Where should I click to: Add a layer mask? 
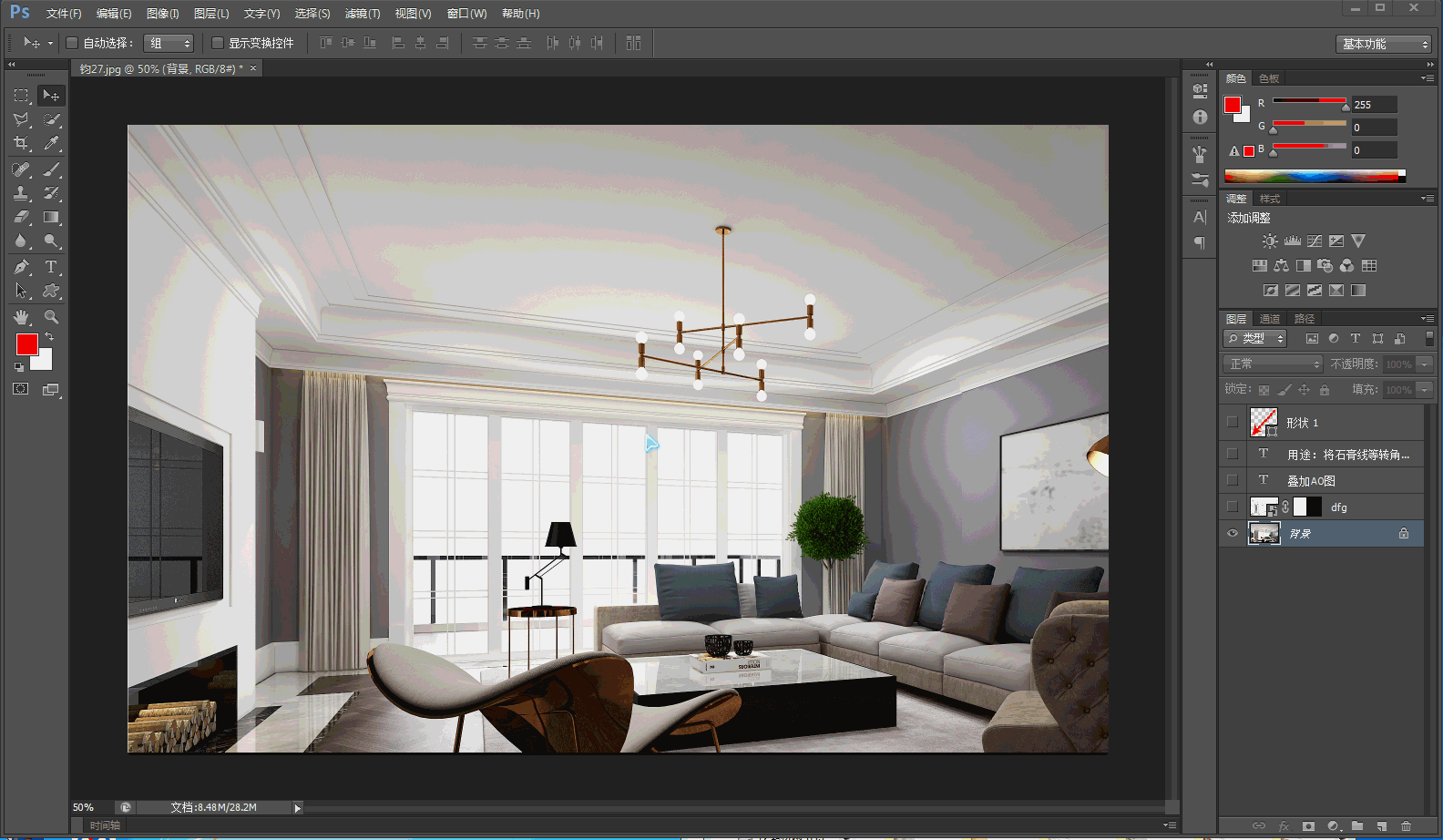[x=1309, y=826]
